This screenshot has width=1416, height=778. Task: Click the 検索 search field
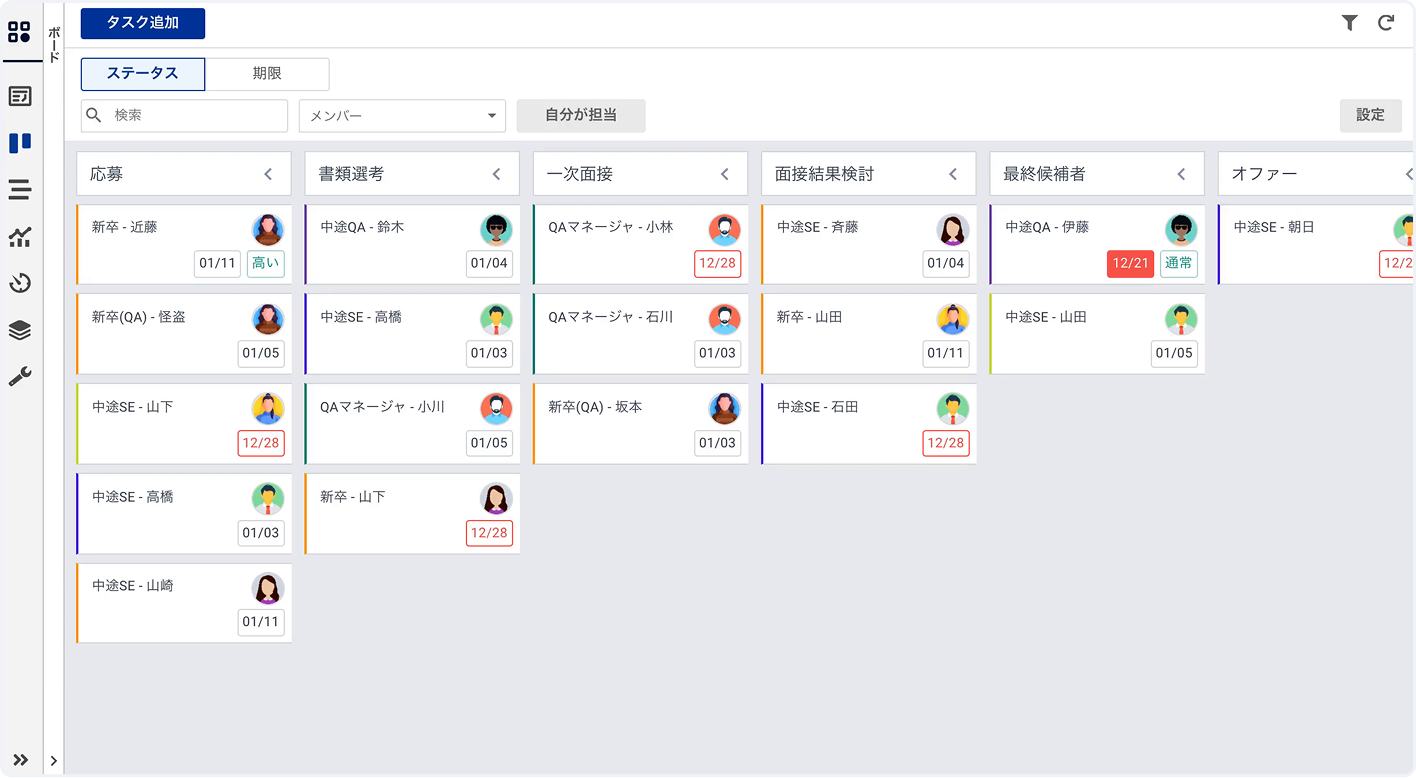[195, 116]
